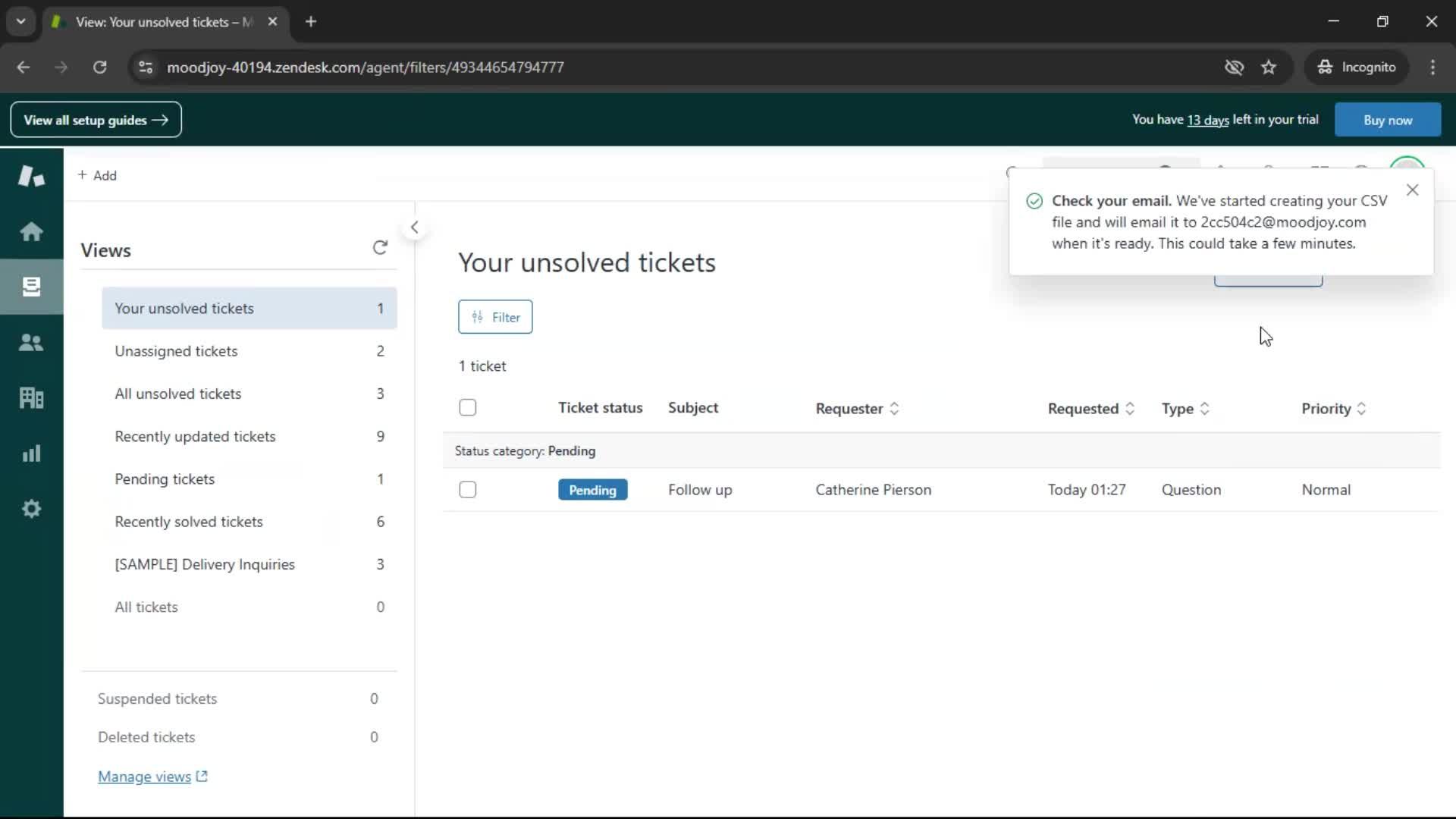Open the Reporting bar chart icon
This screenshot has height=819, width=1456.
[x=31, y=453]
